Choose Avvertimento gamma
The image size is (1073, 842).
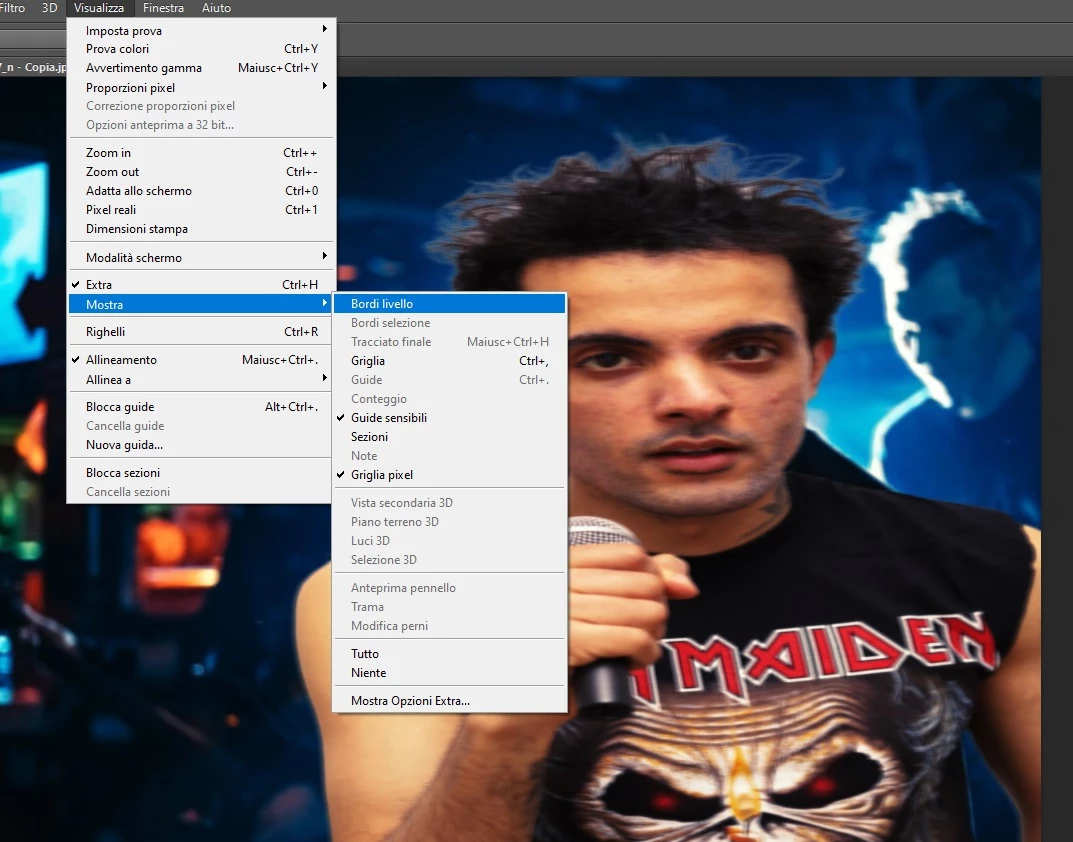click(x=202, y=68)
